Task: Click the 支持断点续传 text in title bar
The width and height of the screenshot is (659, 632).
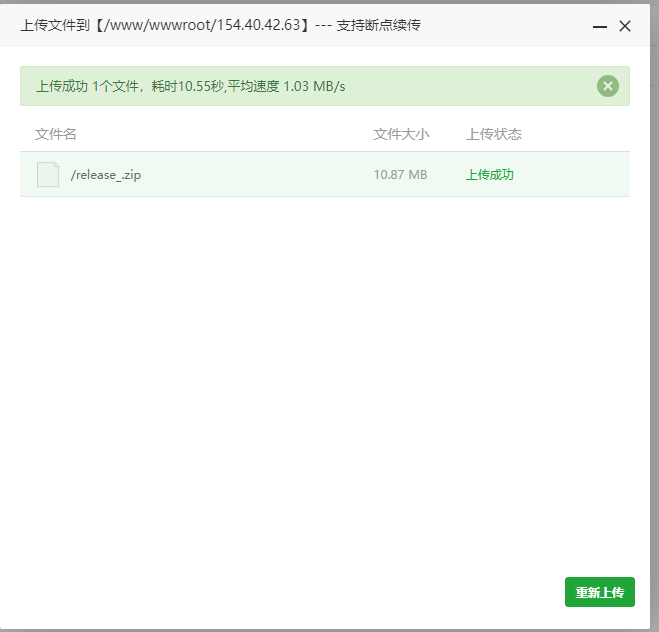Action: [x=379, y=25]
